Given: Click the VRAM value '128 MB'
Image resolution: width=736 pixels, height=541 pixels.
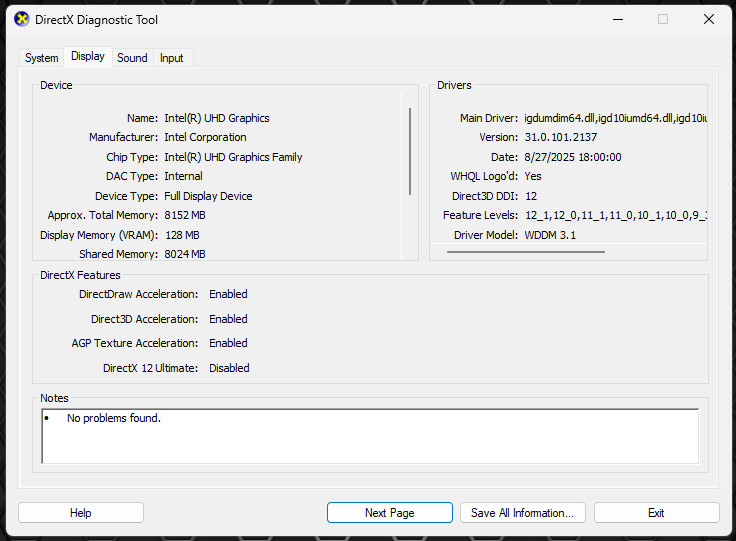Looking at the screenshot, I should pyautogui.click(x=182, y=235).
